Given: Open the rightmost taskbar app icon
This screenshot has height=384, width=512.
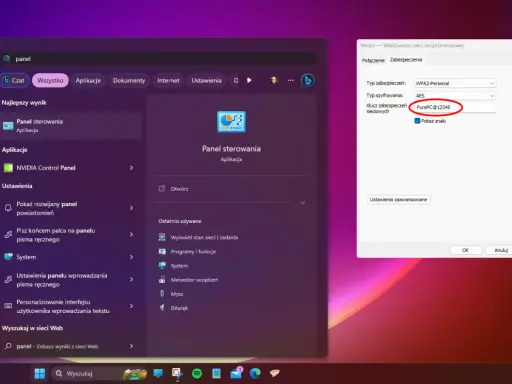Looking at the screenshot, I should (x=275, y=373).
